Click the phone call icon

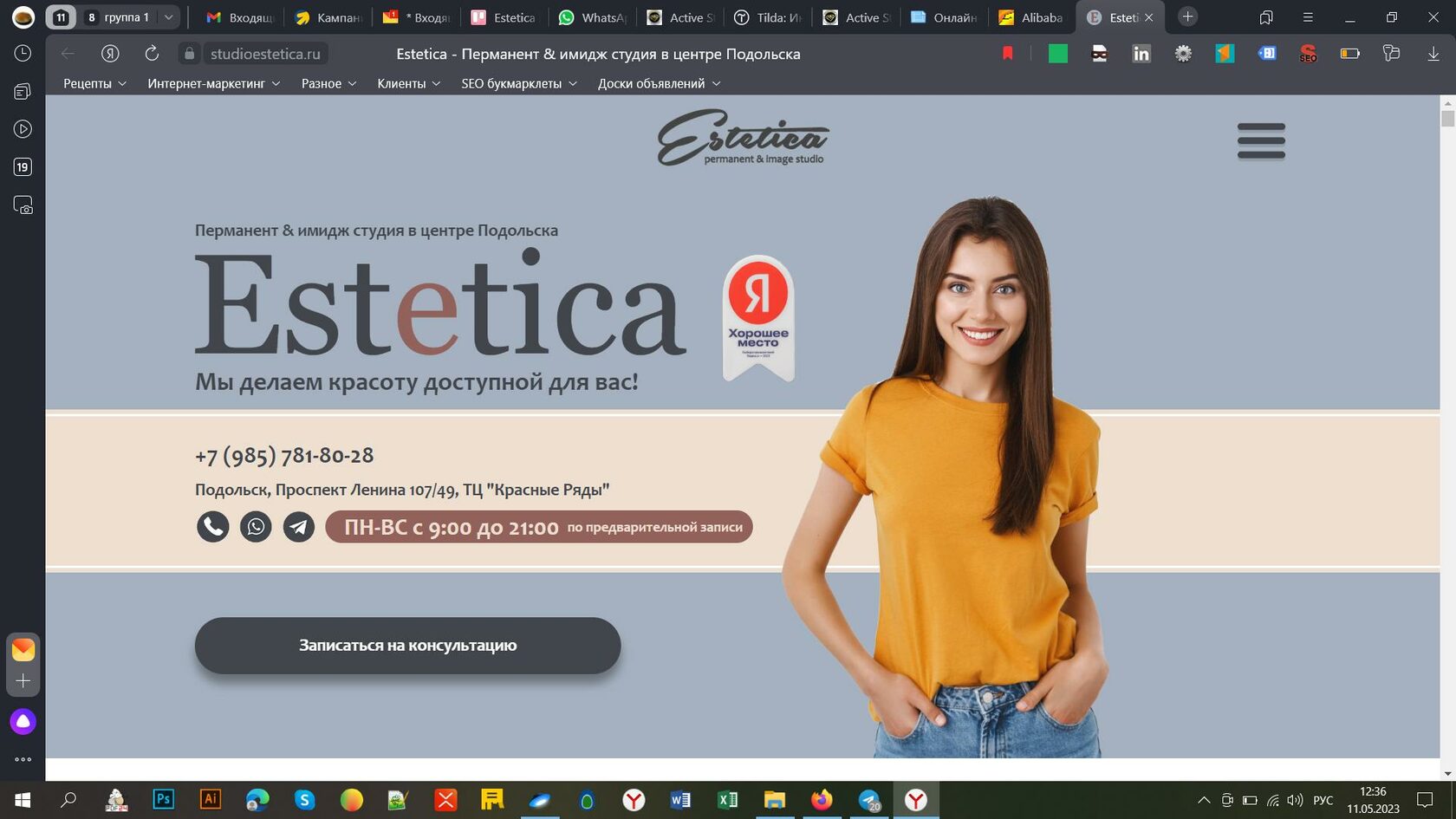click(212, 527)
